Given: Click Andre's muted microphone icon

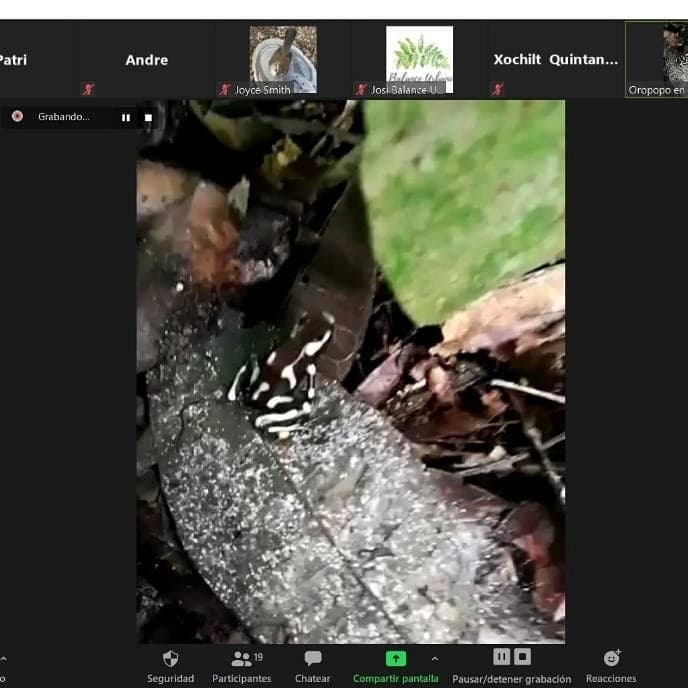Looking at the screenshot, I should coord(88,89).
